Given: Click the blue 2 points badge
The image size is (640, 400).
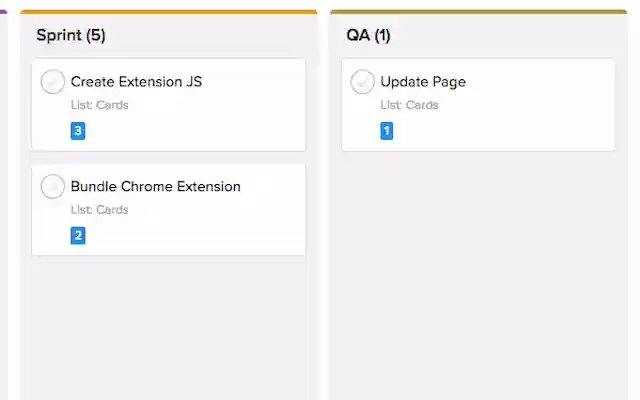Looking at the screenshot, I should point(78,236).
